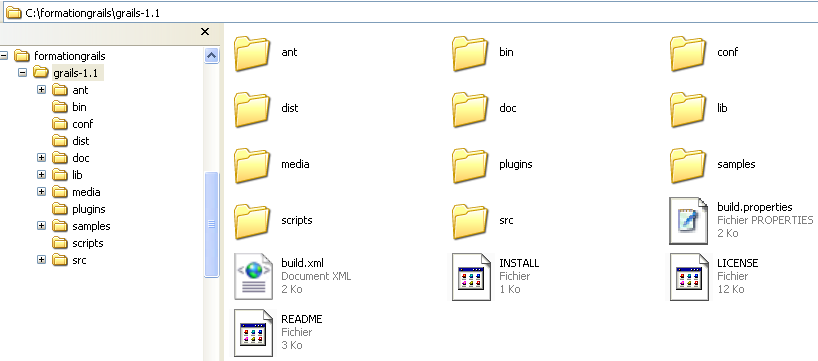Collapse the formationgrails tree node
The height and width of the screenshot is (361, 818).
coord(4,55)
